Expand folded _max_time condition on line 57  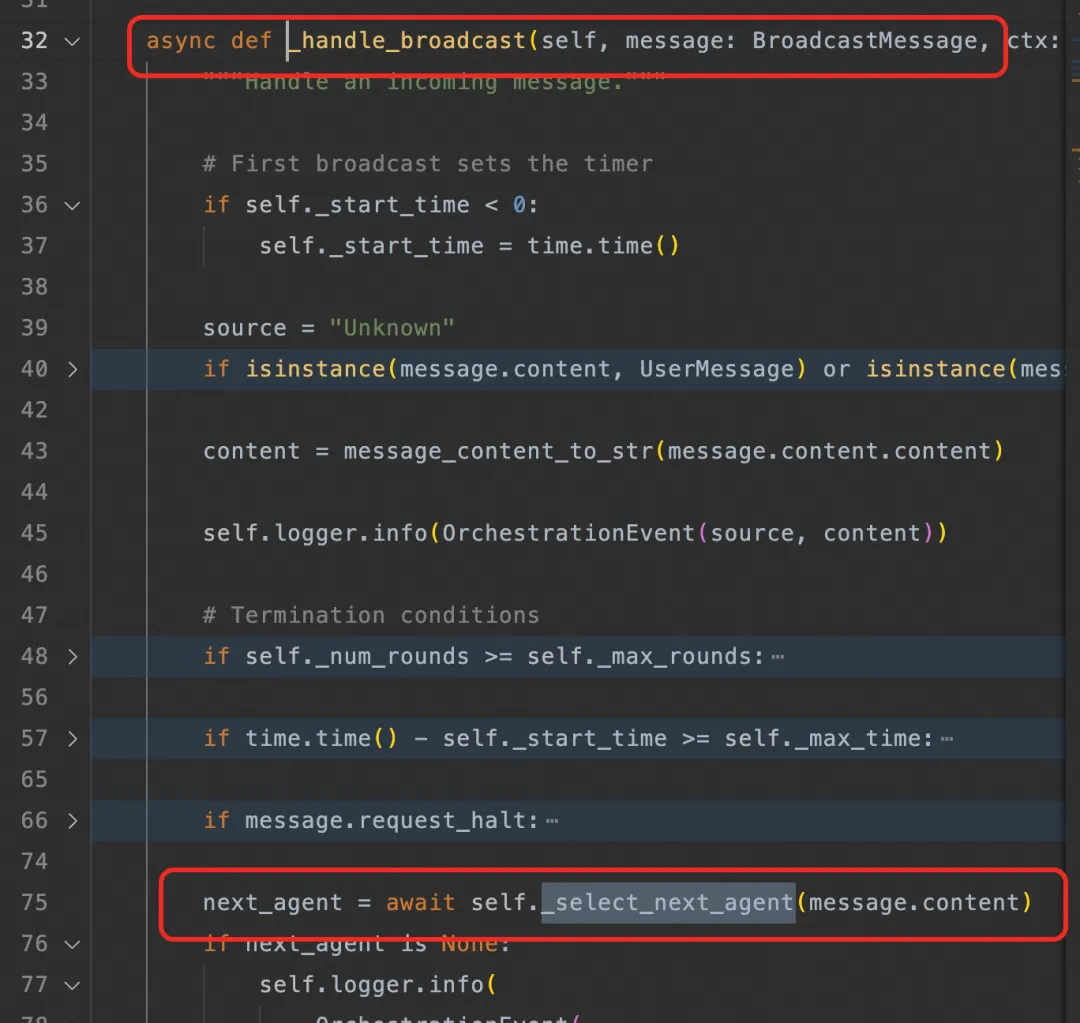click(x=72, y=738)
